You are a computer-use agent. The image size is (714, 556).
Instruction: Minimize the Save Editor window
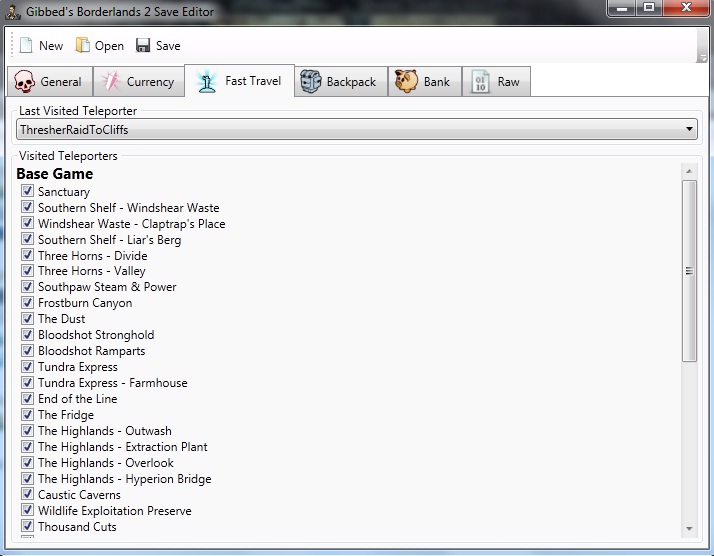tap(622, 8)
